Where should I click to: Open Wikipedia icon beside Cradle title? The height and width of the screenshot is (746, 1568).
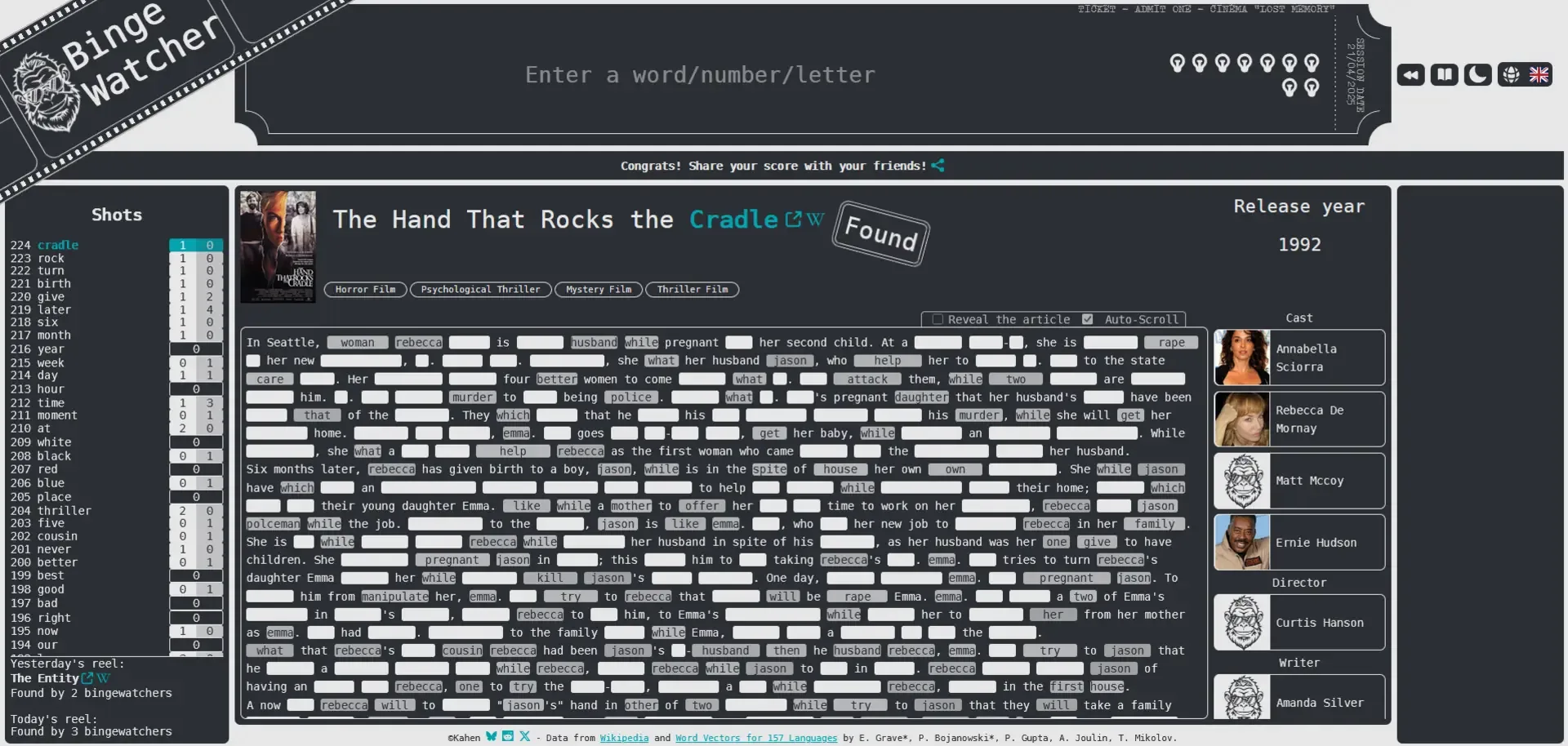click(x=815, y=219)
